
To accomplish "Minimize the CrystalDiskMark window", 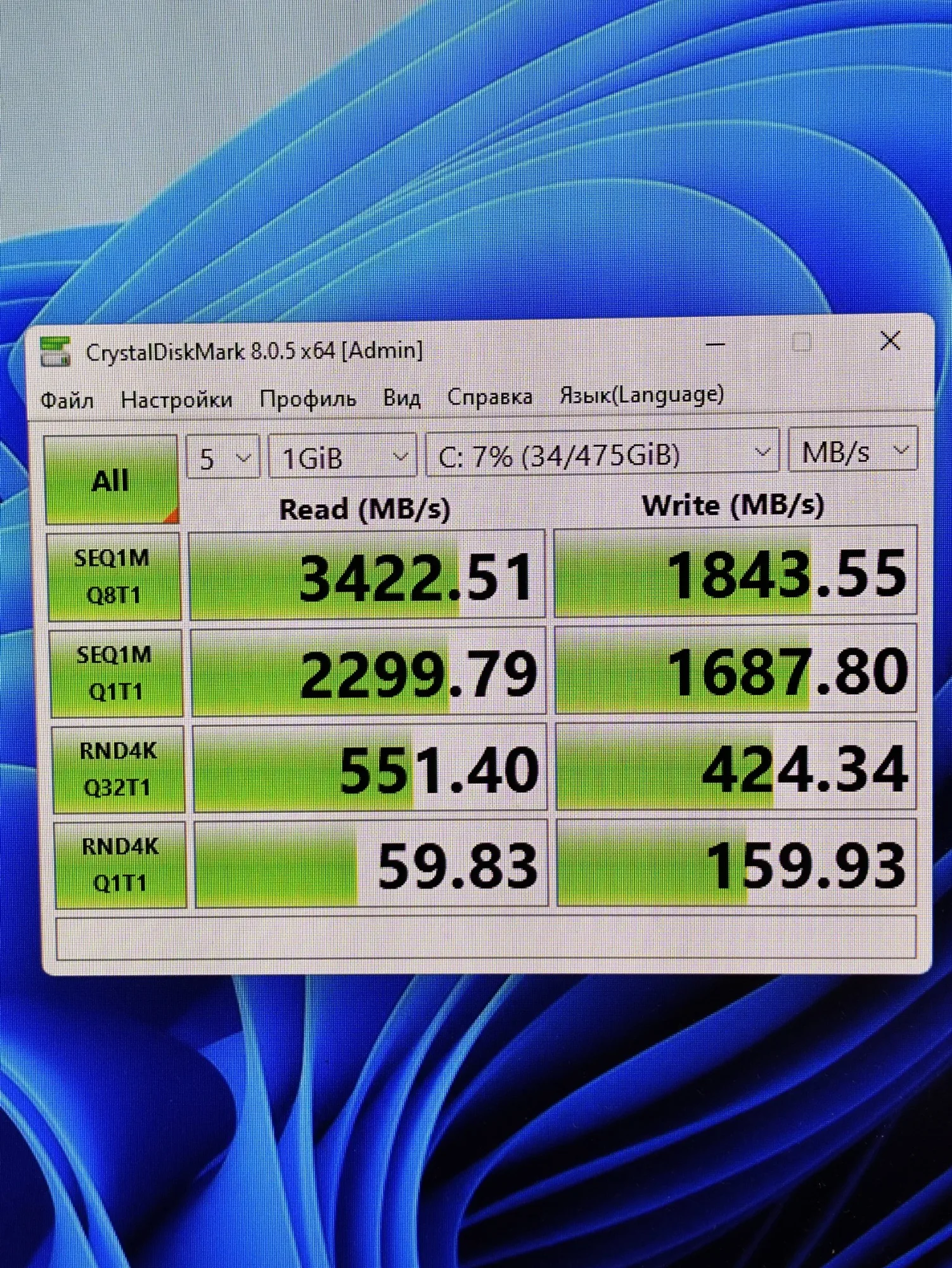I will [716, 344].
